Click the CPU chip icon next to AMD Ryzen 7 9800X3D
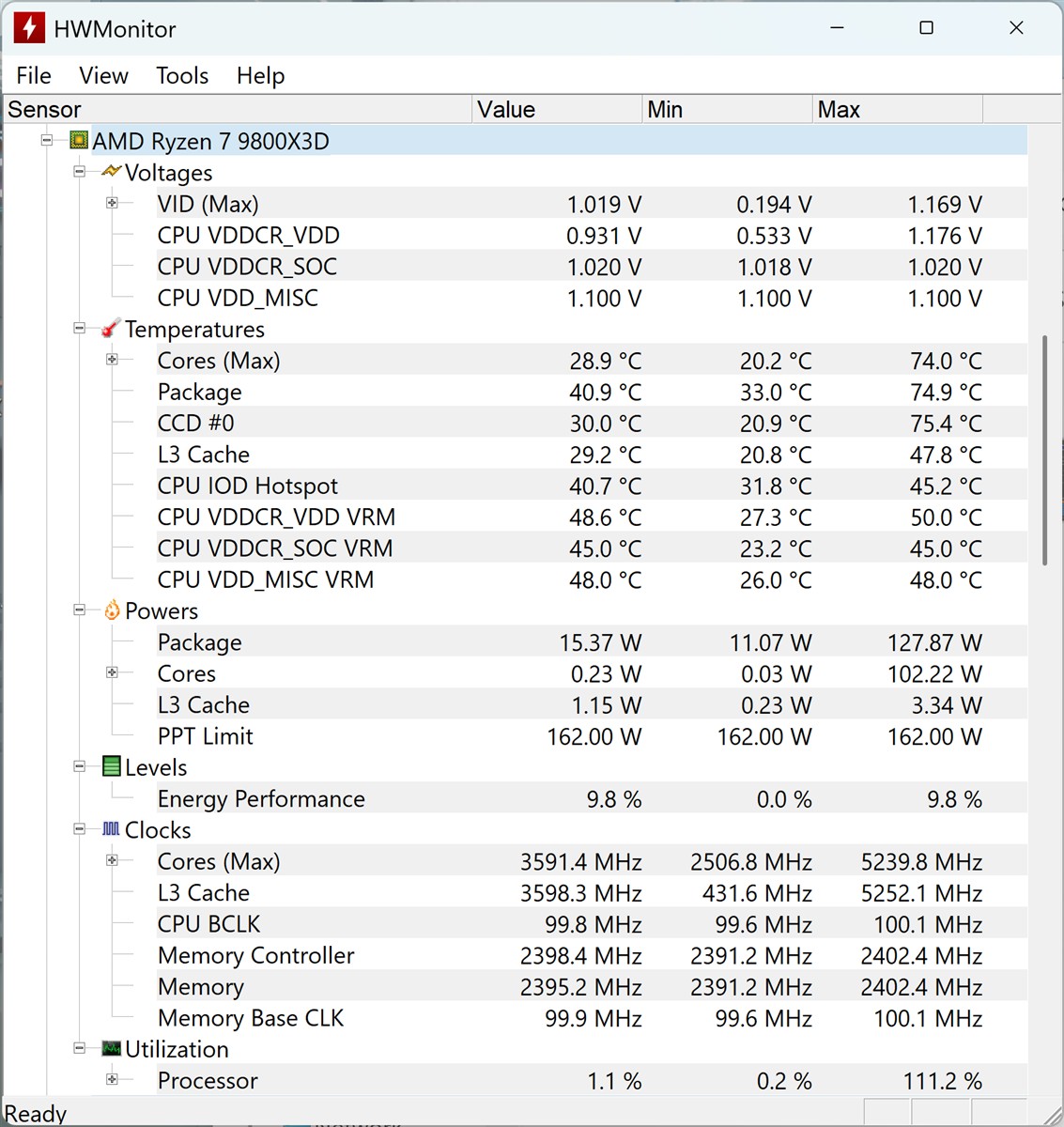 tap(79, 140)
